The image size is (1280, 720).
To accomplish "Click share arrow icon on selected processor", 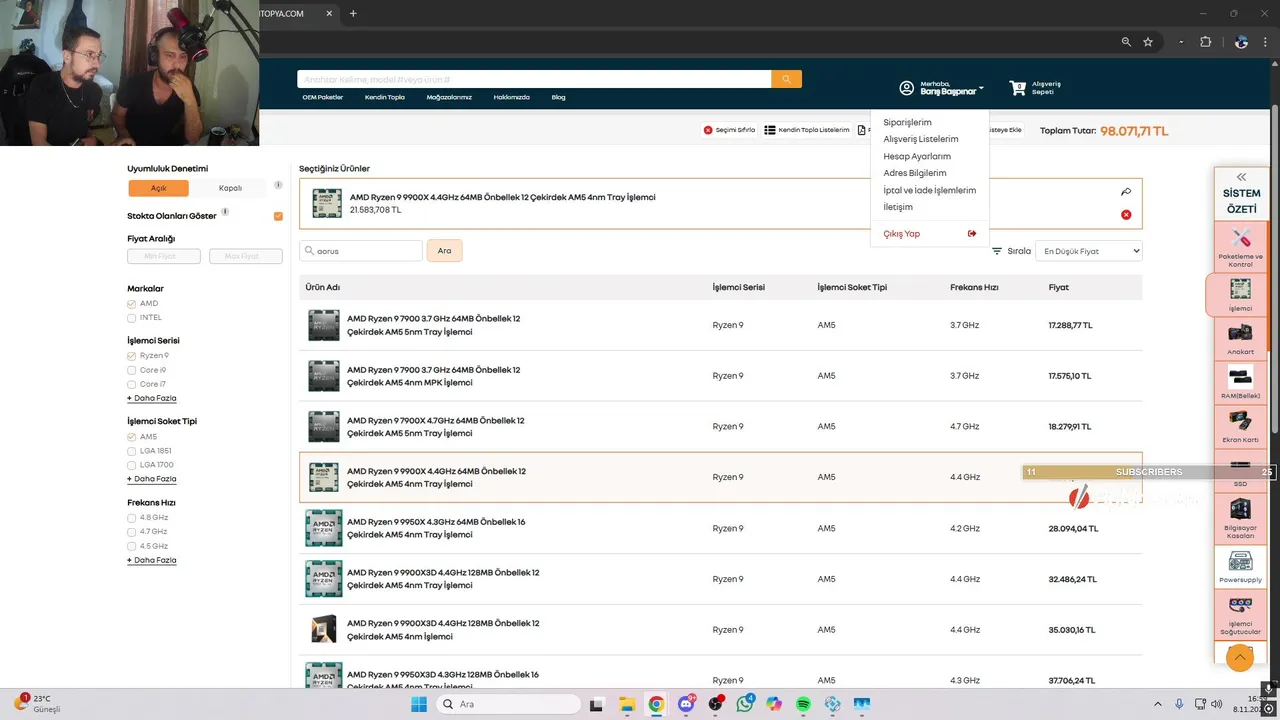I will (1126, 192).
